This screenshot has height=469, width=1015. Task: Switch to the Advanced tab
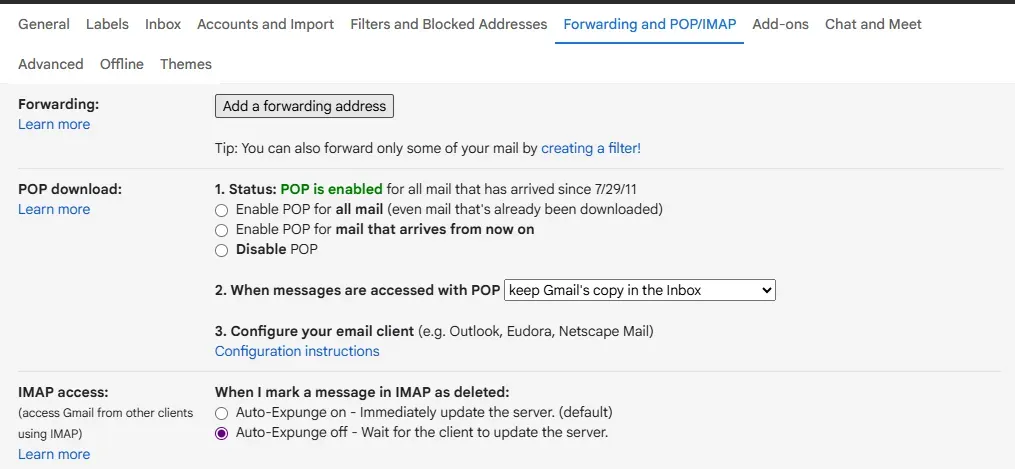pyautogui.click(x=51, y=64)
